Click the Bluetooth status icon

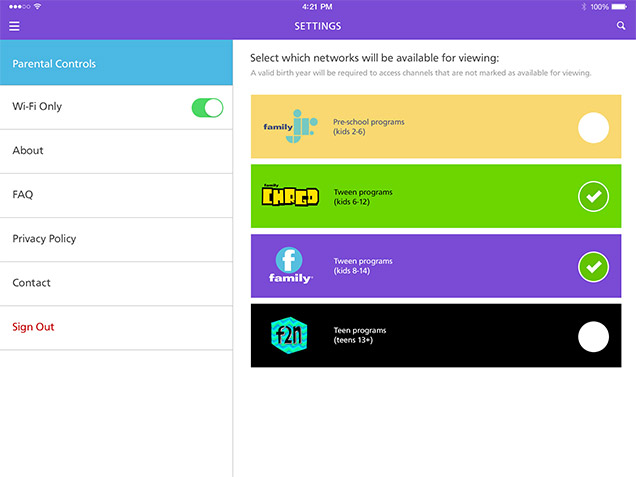click(584, 6)
